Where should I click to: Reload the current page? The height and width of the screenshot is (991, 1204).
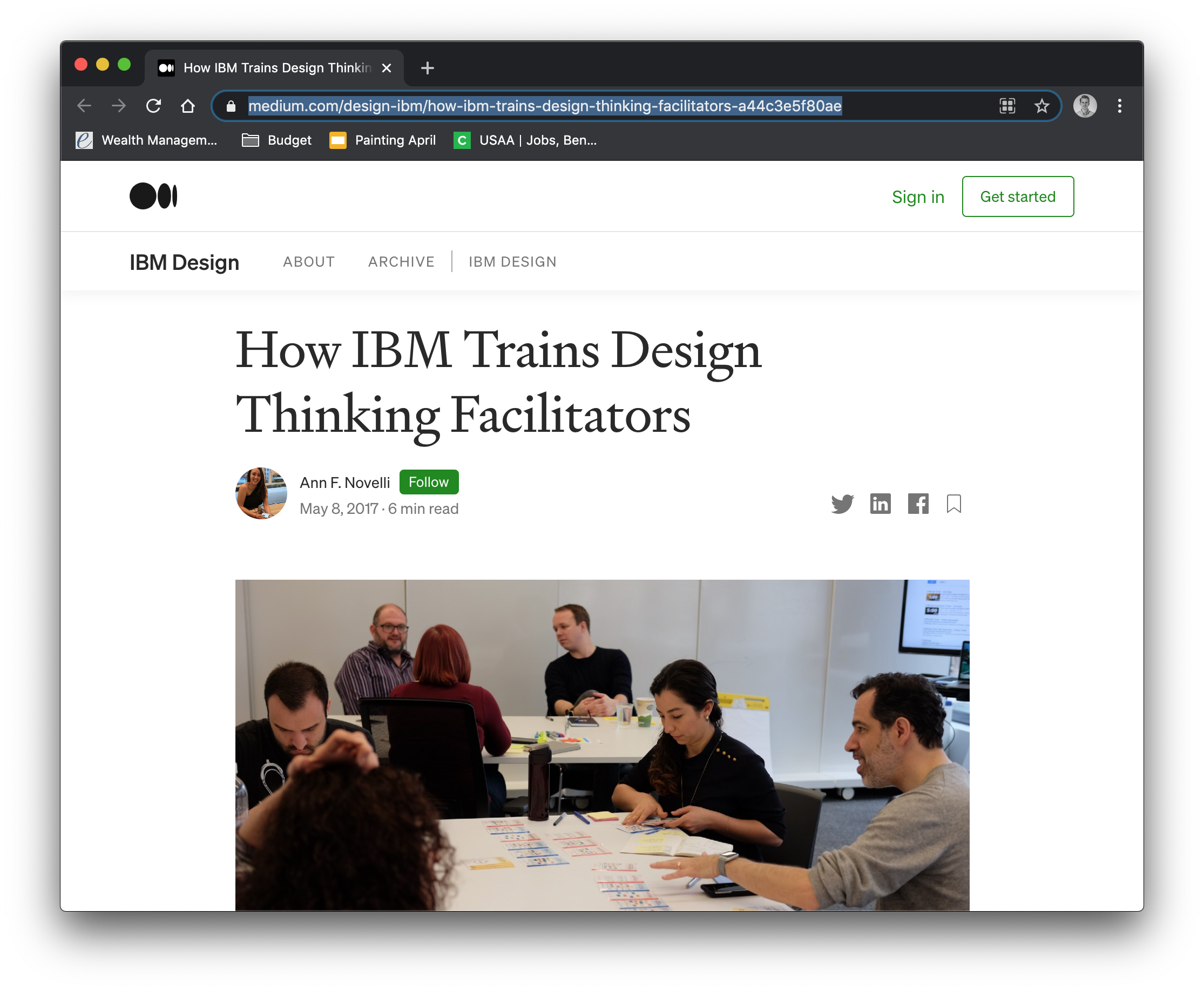pos(153,106)
